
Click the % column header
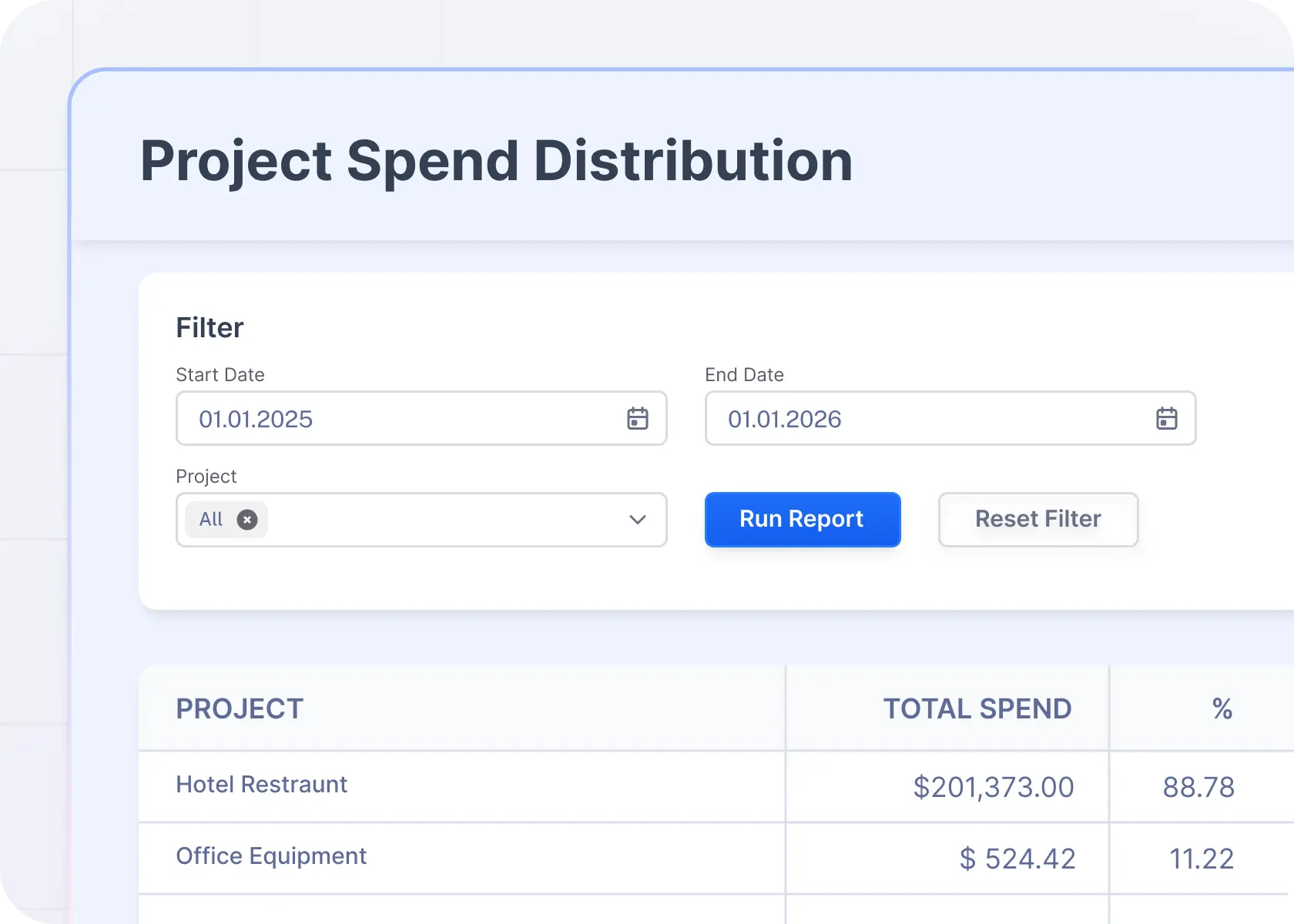pos(1222,708)
